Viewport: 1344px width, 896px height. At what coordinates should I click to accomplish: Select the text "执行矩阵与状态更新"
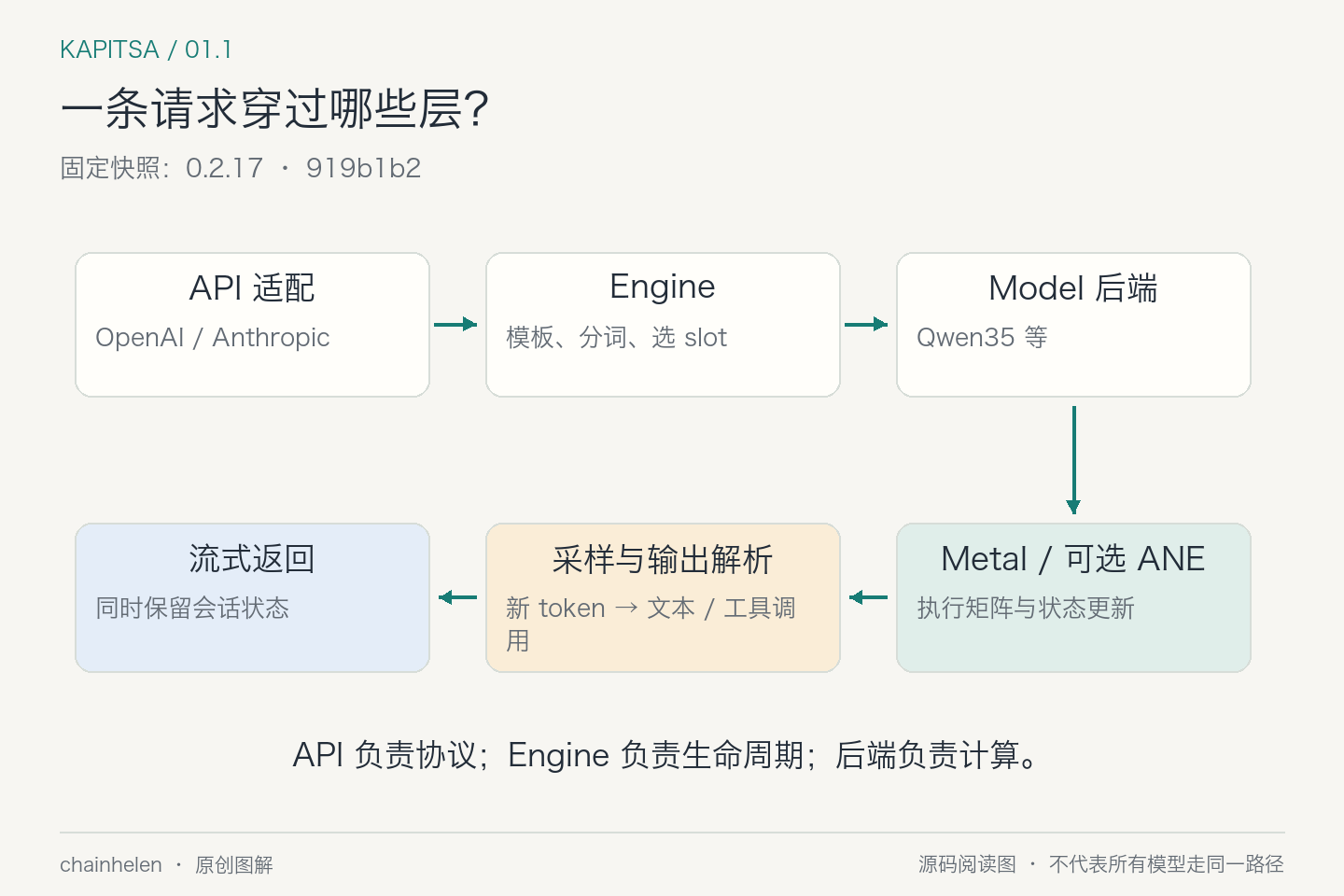pyautogui.click(x=1026, y=608)
